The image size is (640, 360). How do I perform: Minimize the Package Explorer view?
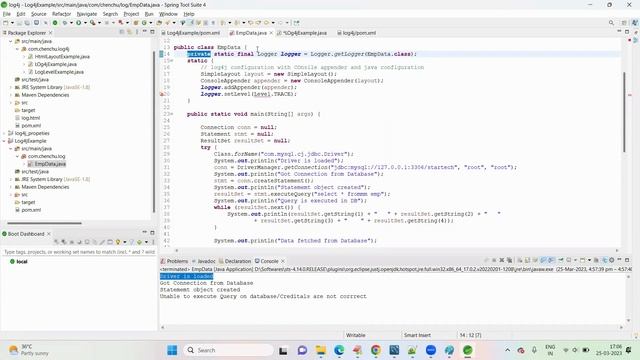point(144,31)
